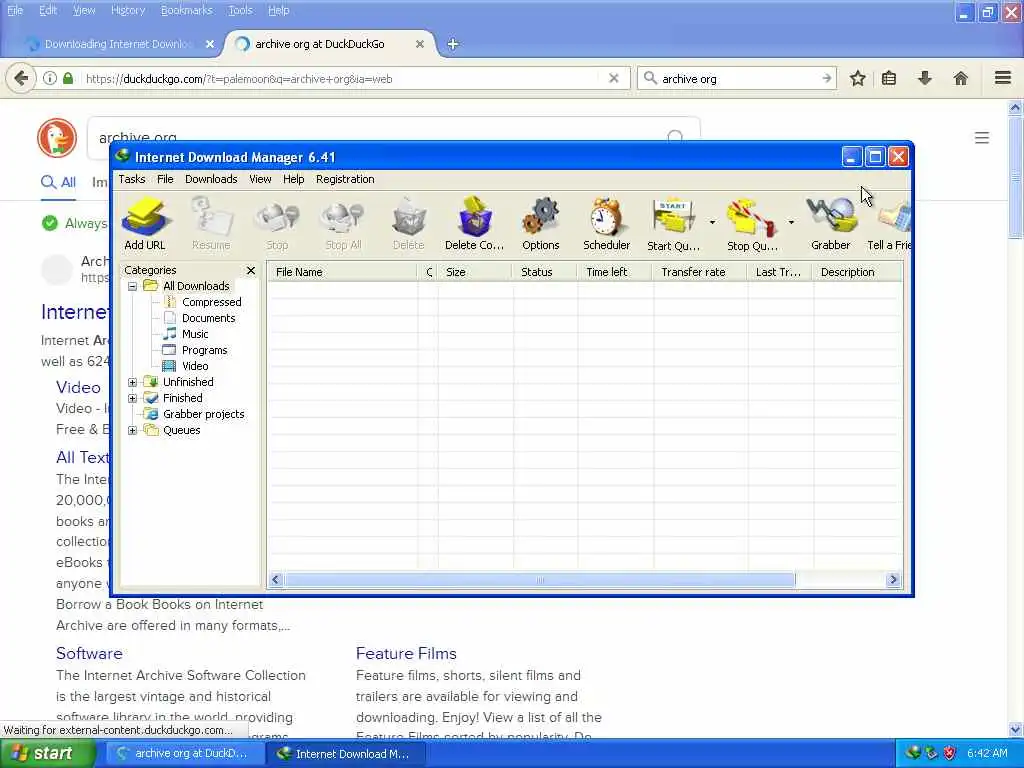The width and height of the screenshot is (1024, 768).
Task: Click the Delete Completed toolbar icon
Action: coord(475,224)
